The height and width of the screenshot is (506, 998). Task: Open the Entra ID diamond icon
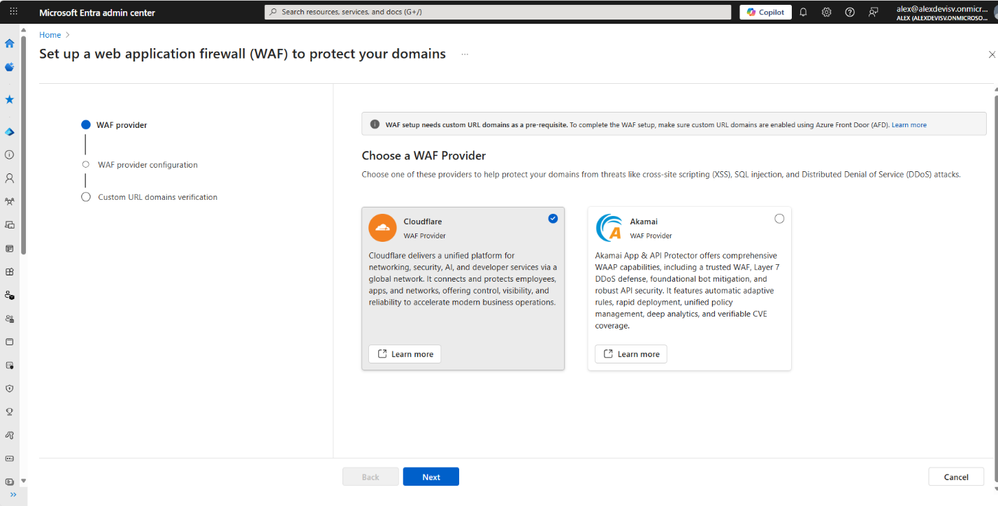(x=10, y=132)
